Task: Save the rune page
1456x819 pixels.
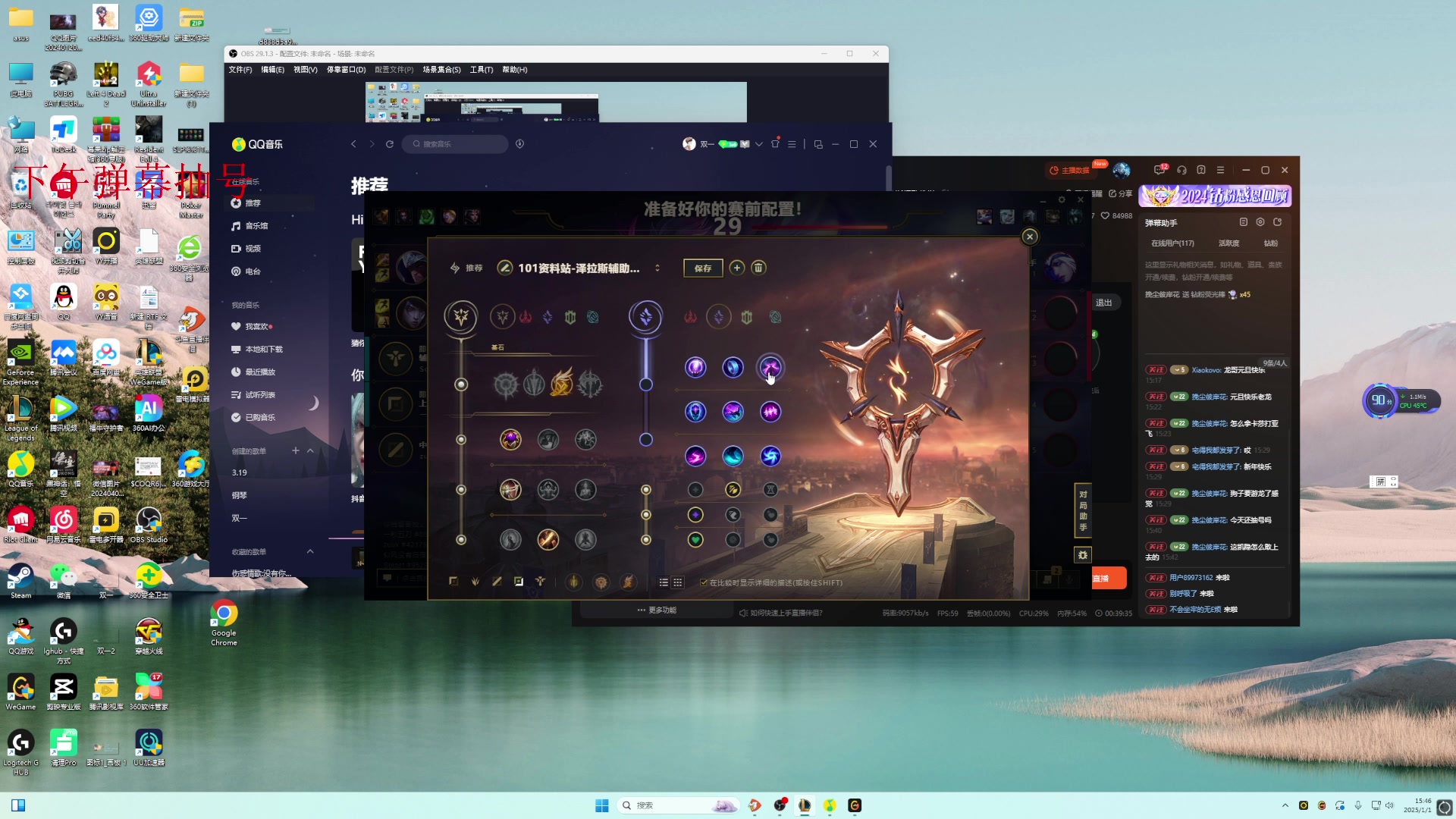Action: [x=703, y=268]
